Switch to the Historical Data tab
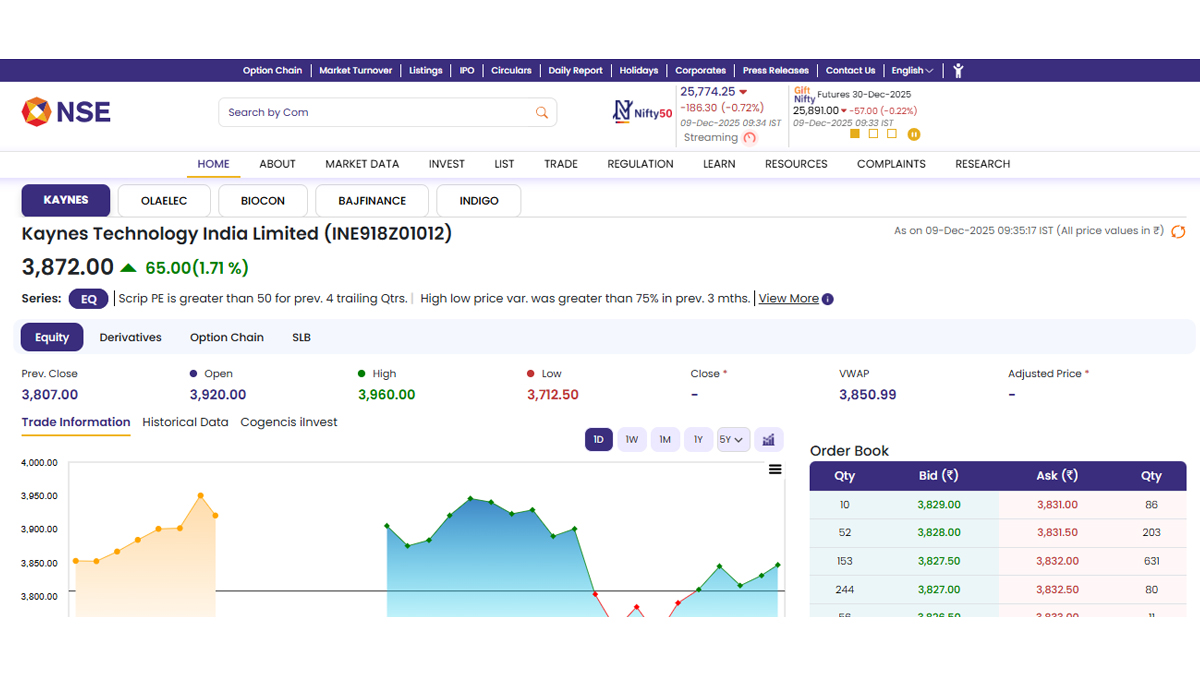 (185, 422)
